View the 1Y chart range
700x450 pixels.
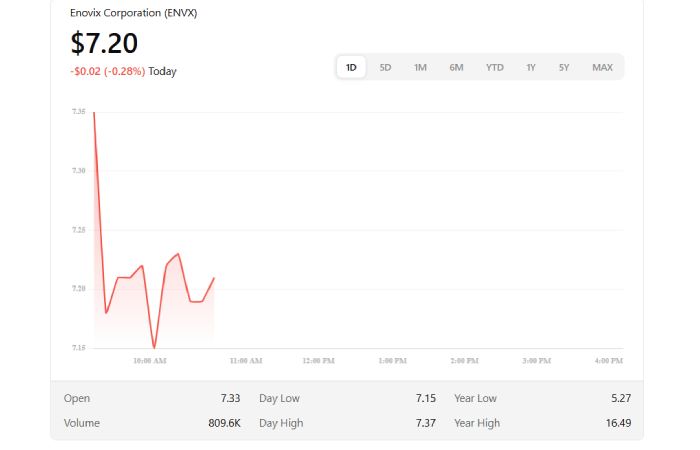pos(531,67)
